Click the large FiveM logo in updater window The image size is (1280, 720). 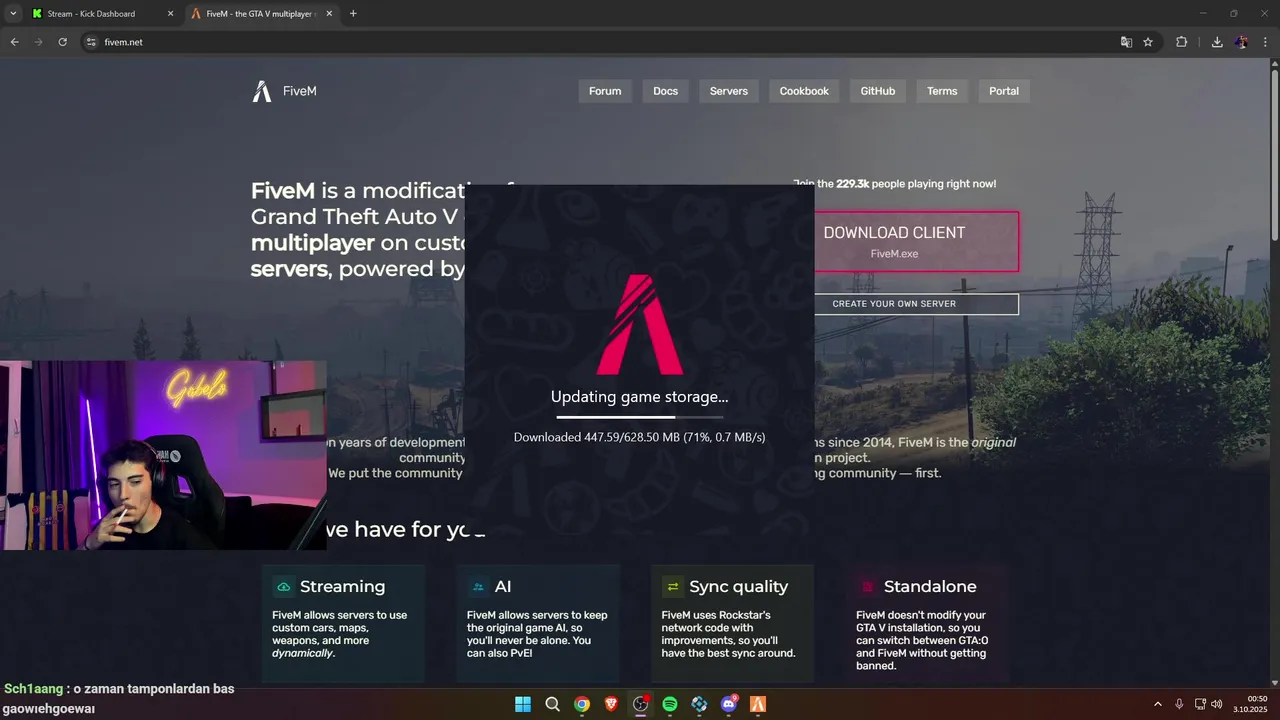tap(640, 325)
